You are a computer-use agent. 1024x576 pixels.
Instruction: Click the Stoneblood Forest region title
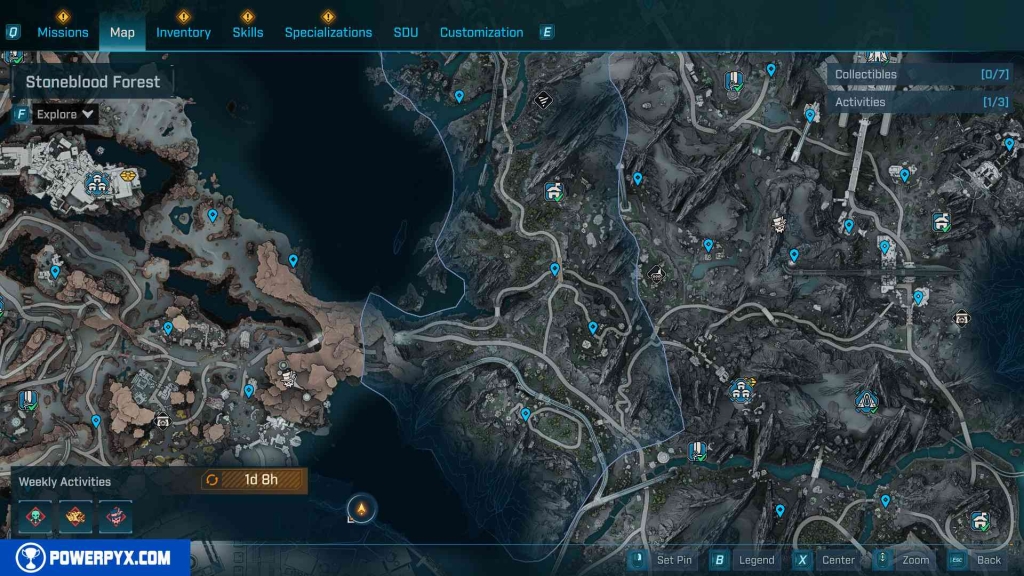point(93,82)
